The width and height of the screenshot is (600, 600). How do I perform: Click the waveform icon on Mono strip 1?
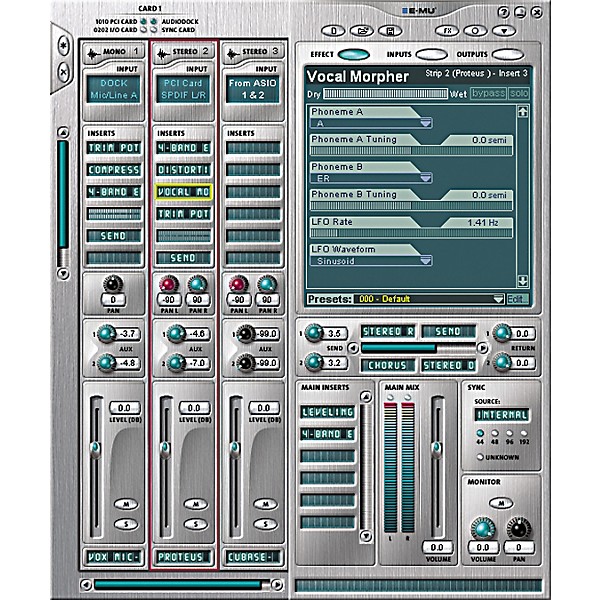click(x=92, y=54)
